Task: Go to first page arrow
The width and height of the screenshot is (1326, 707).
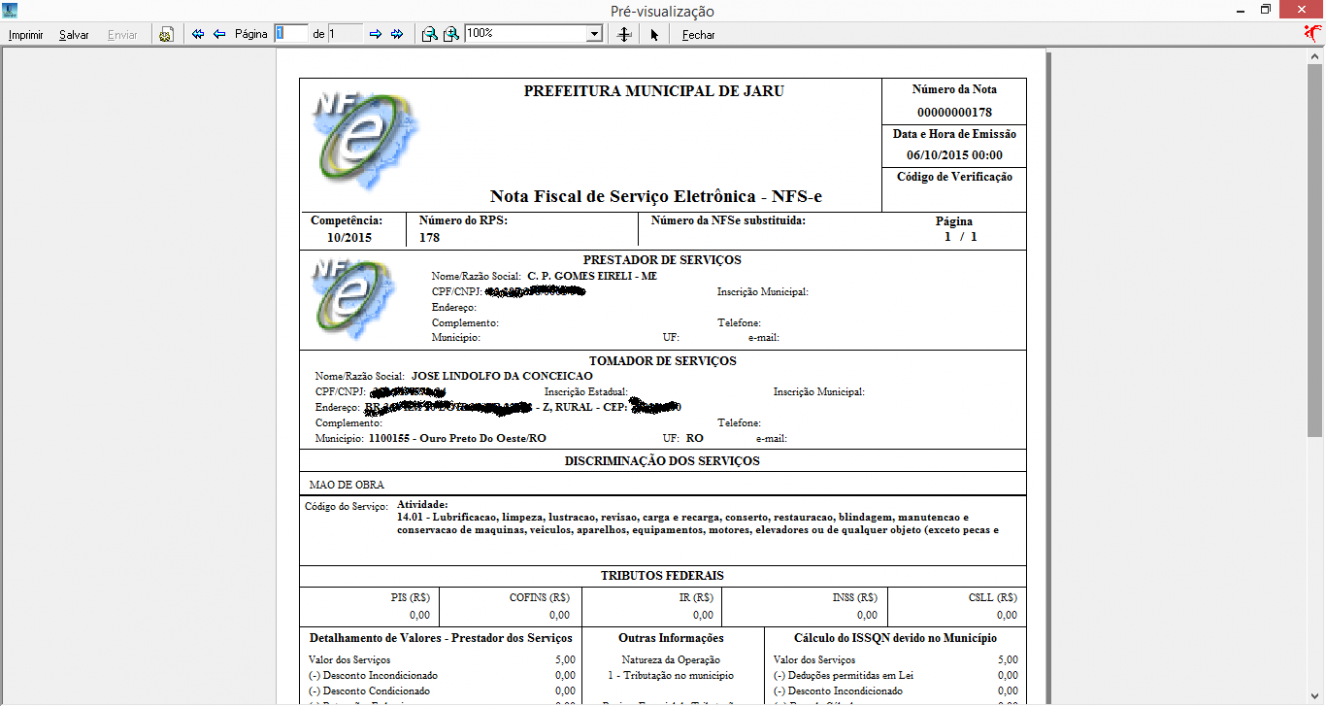Action: [198, 34]
